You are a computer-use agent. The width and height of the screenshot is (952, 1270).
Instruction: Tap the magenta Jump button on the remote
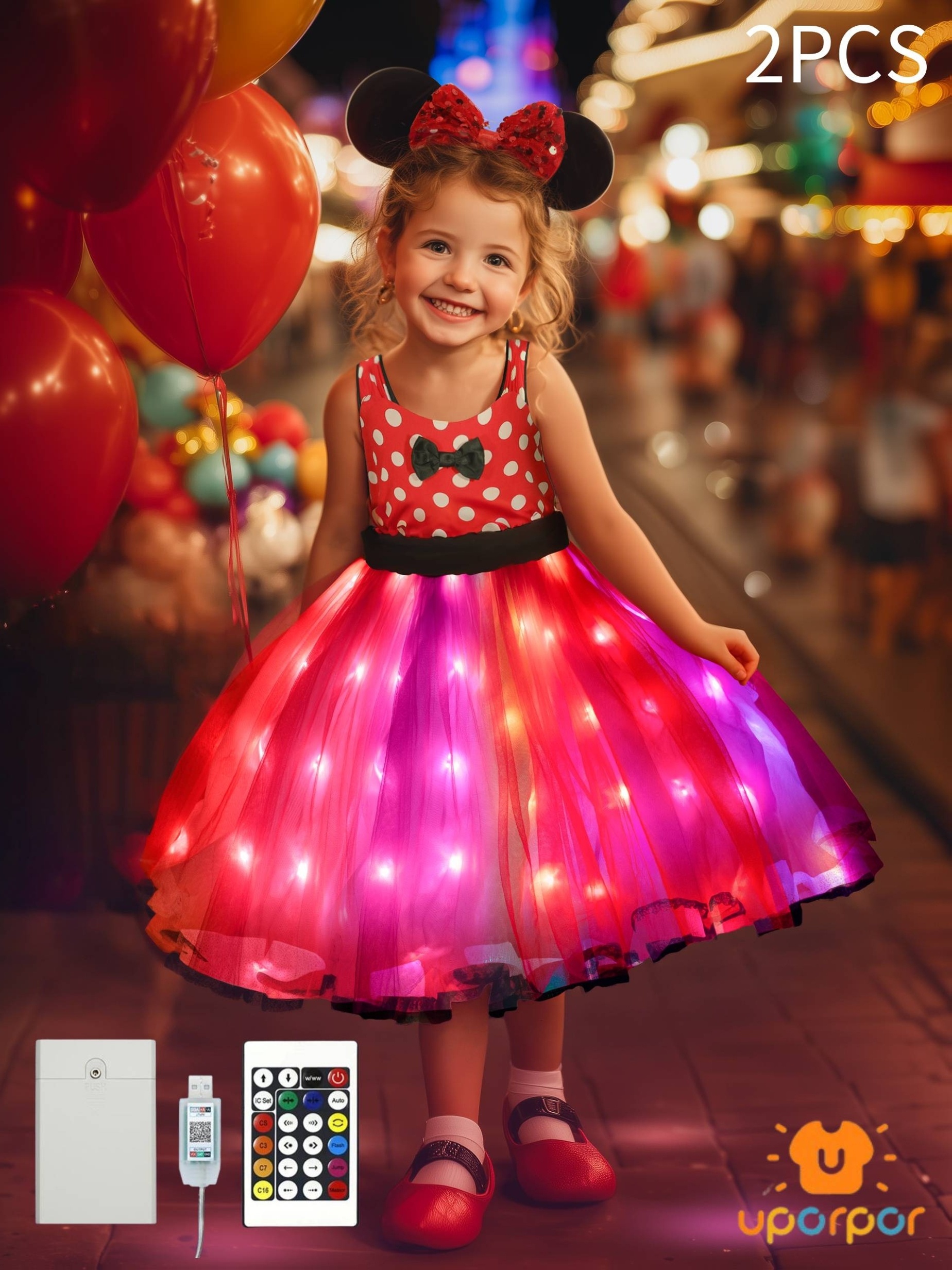pos(338,1168)
